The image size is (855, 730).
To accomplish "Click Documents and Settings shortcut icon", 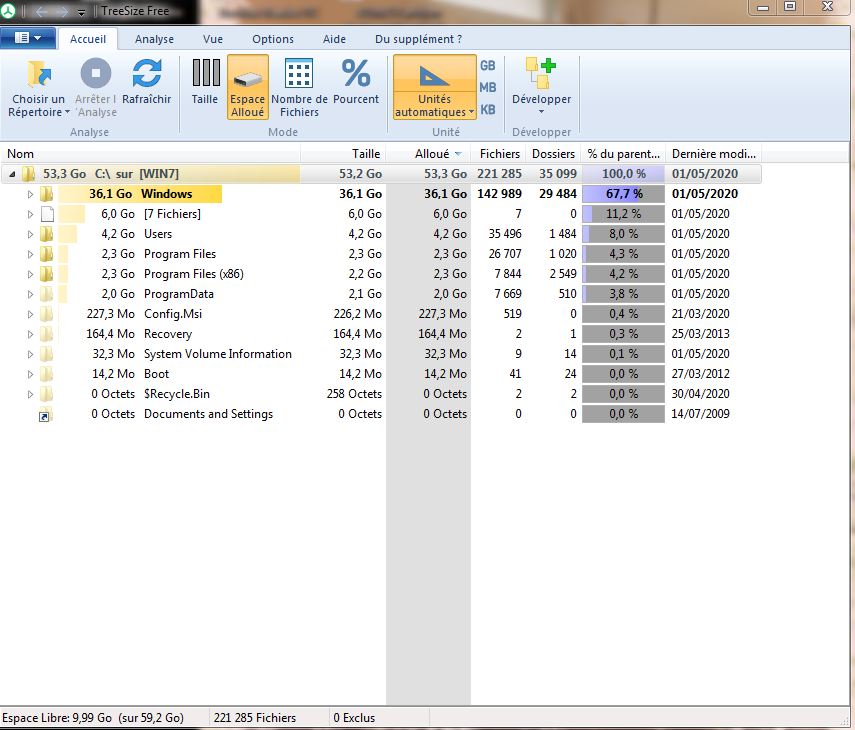I will [46, 414].
